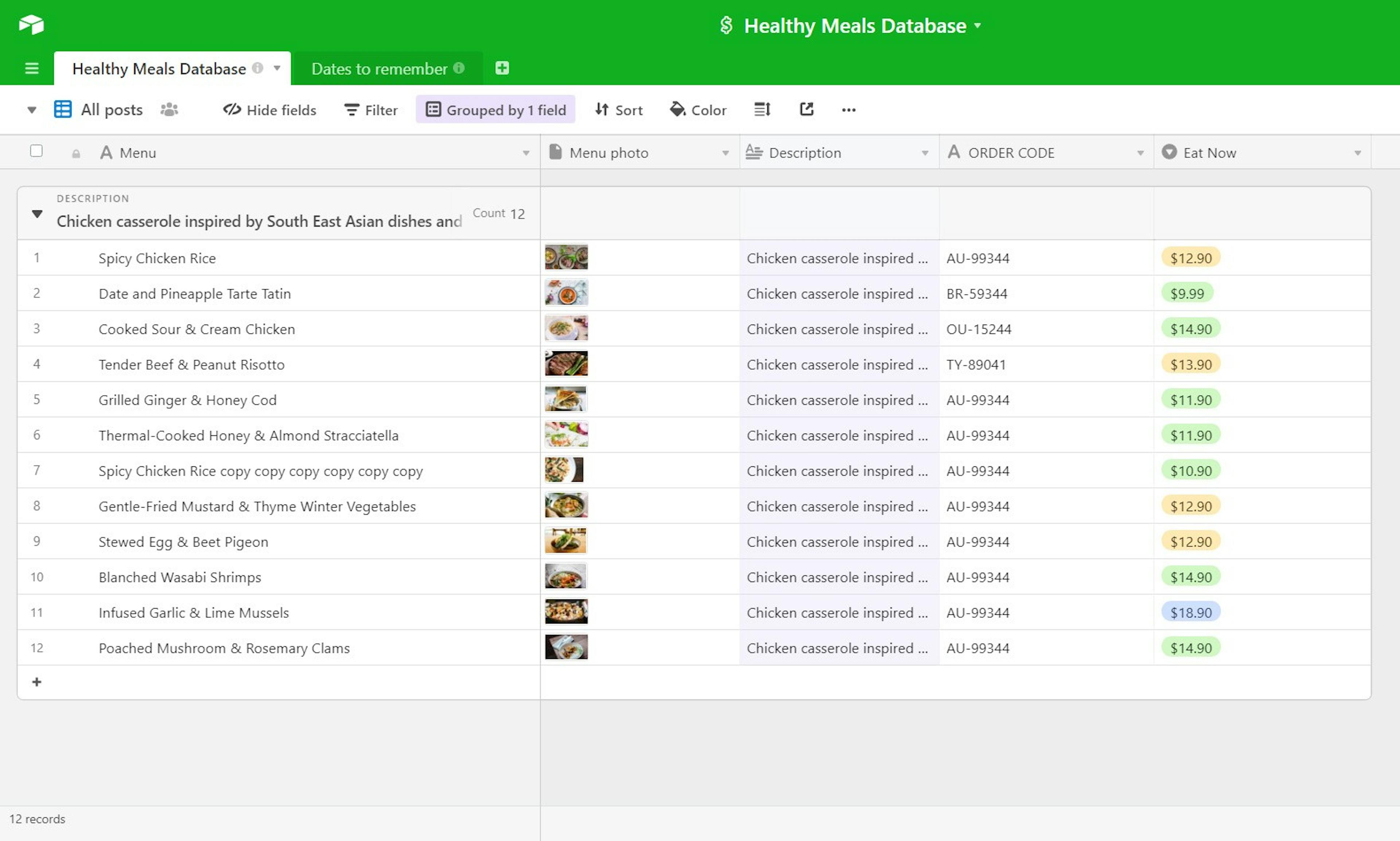Open the ORDER CODE column dropdown arrow
1400x841 pixels.
(x=1140, y=153)
